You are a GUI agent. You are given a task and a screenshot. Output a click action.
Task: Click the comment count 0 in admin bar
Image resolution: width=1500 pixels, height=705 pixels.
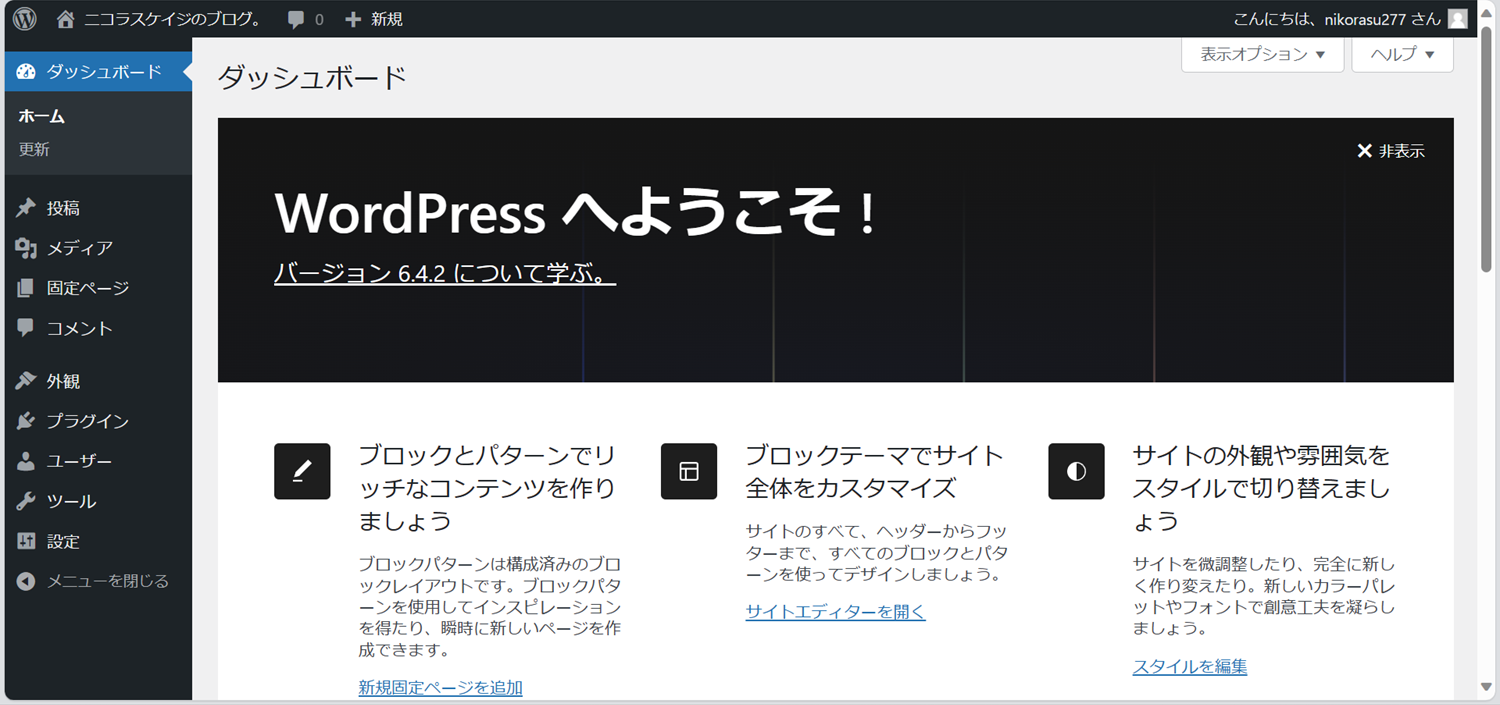click(x=319, y=19)
